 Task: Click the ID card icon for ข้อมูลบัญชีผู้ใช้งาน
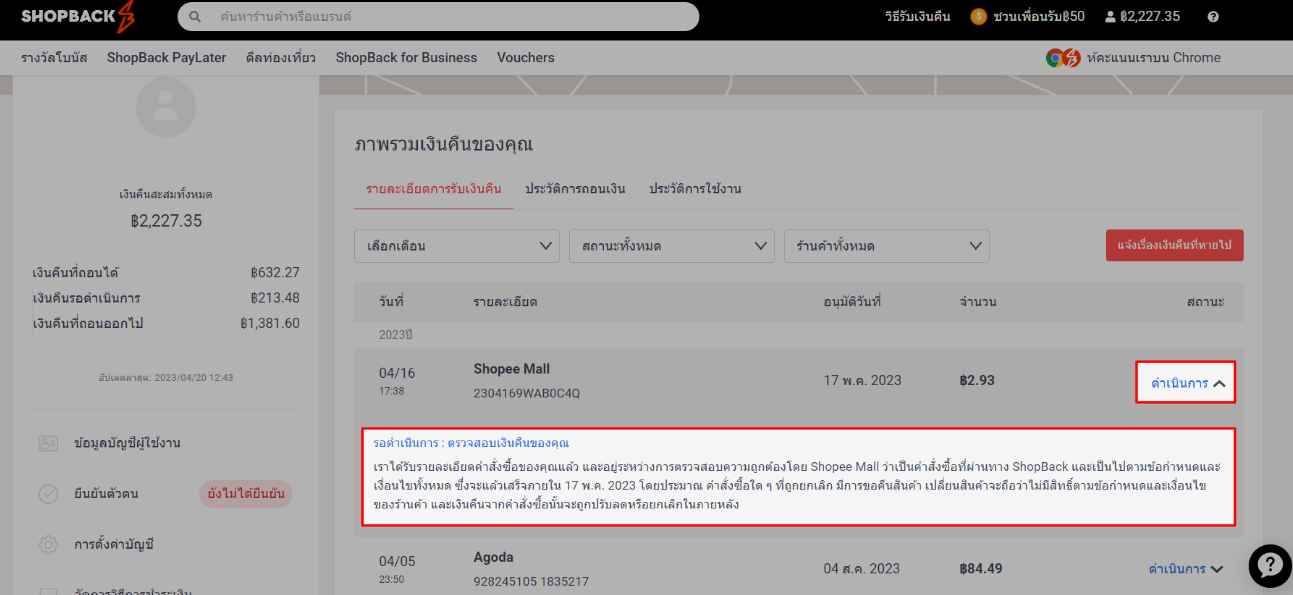pyautogui.click(x=48, y=443)
